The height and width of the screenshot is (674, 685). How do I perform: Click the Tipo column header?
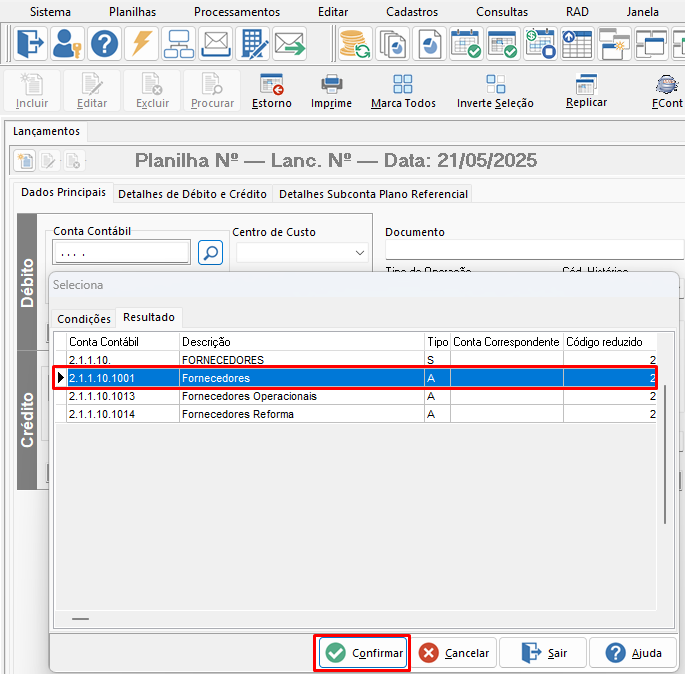coord(437,342)
